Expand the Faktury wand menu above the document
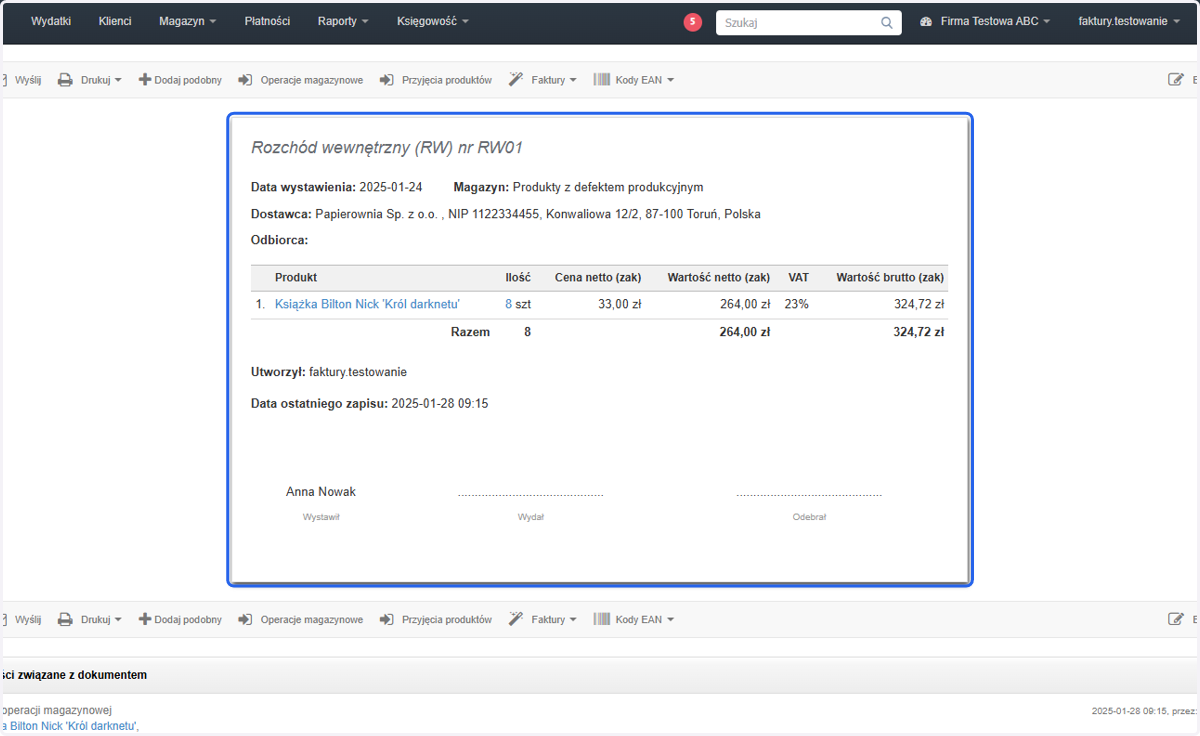The height and width of the screenshot is (736, 1200). pyautogui.click(x=543, y=80)
